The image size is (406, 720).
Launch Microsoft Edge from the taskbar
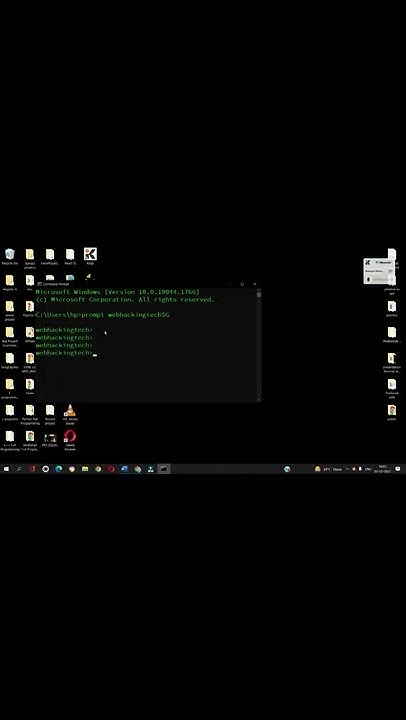click(59, 469)
